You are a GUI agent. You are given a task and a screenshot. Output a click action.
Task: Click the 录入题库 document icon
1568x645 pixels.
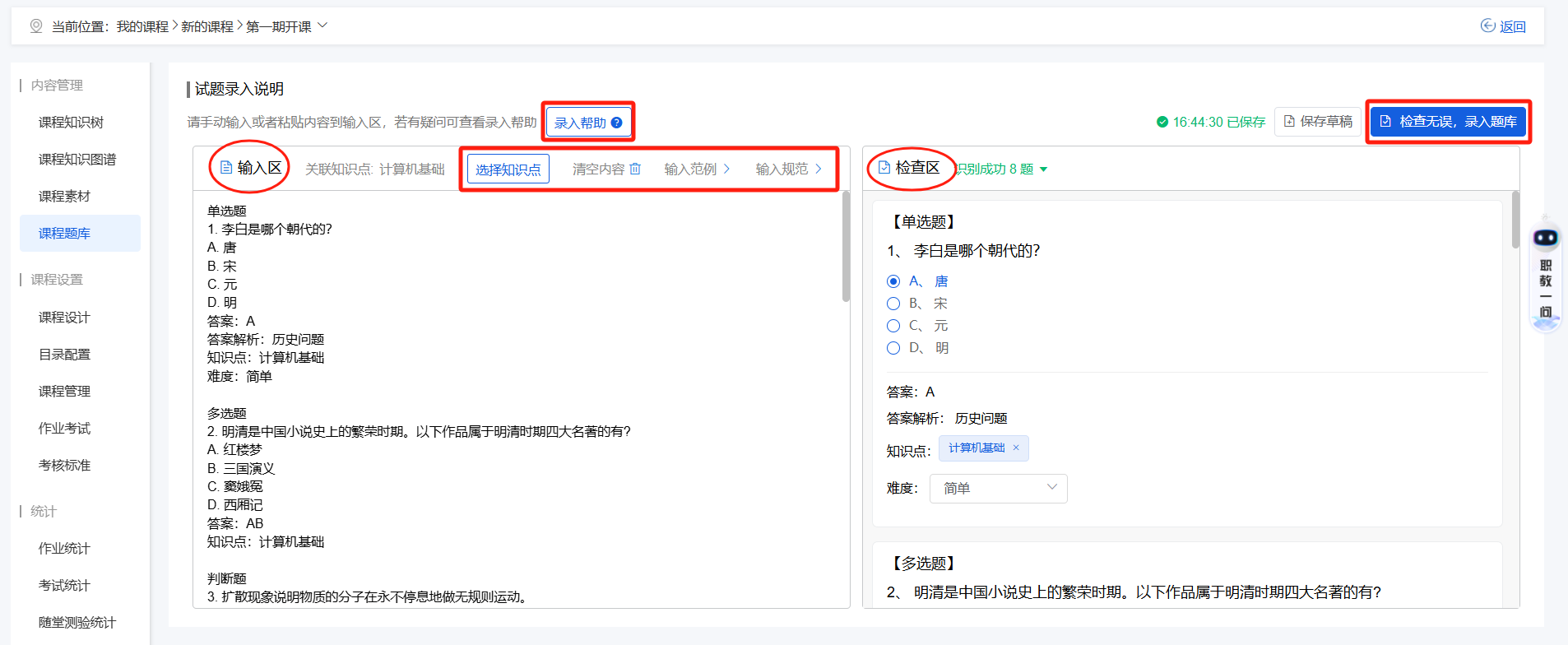(1385, 121)
